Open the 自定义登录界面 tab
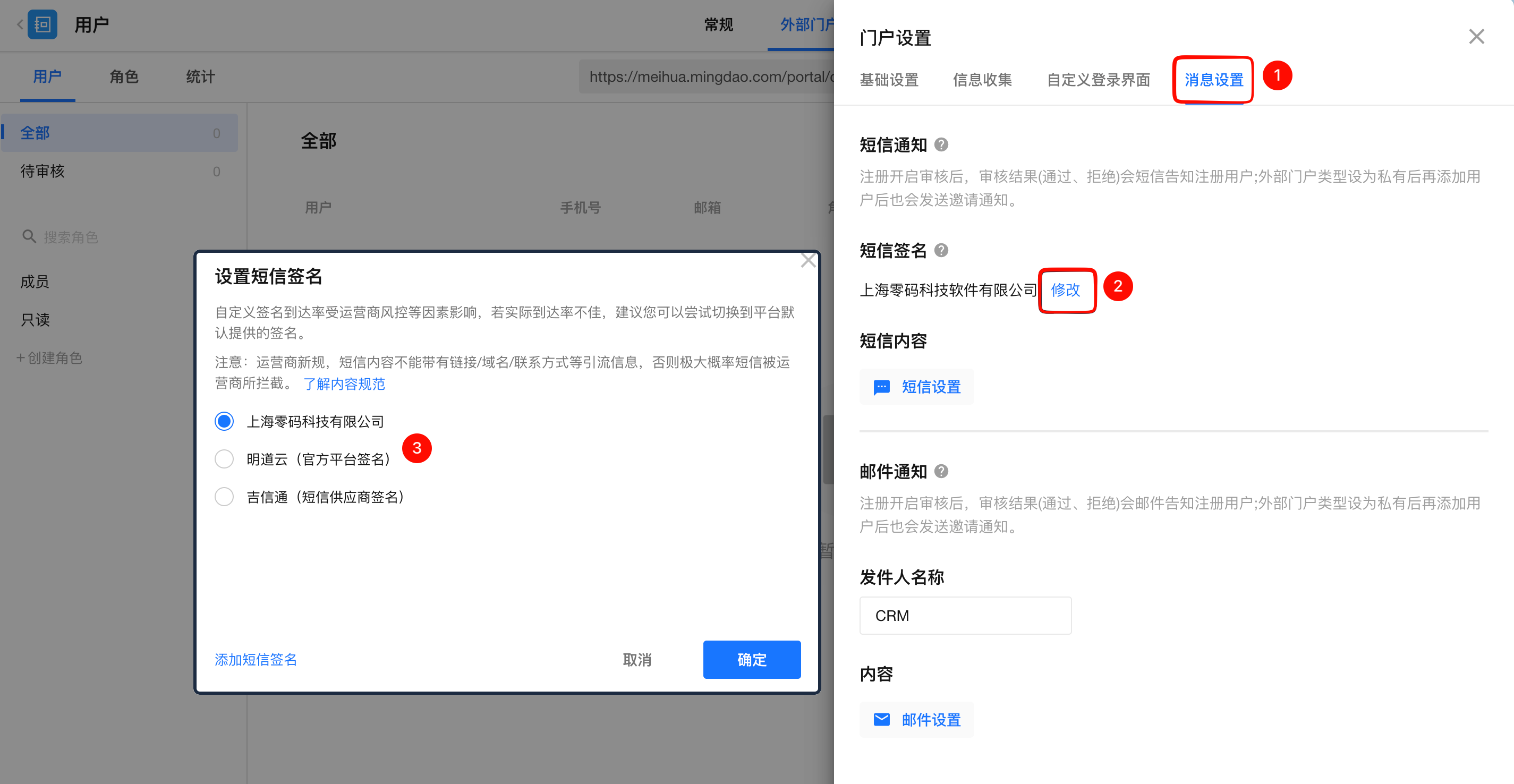 [1098, 80]
